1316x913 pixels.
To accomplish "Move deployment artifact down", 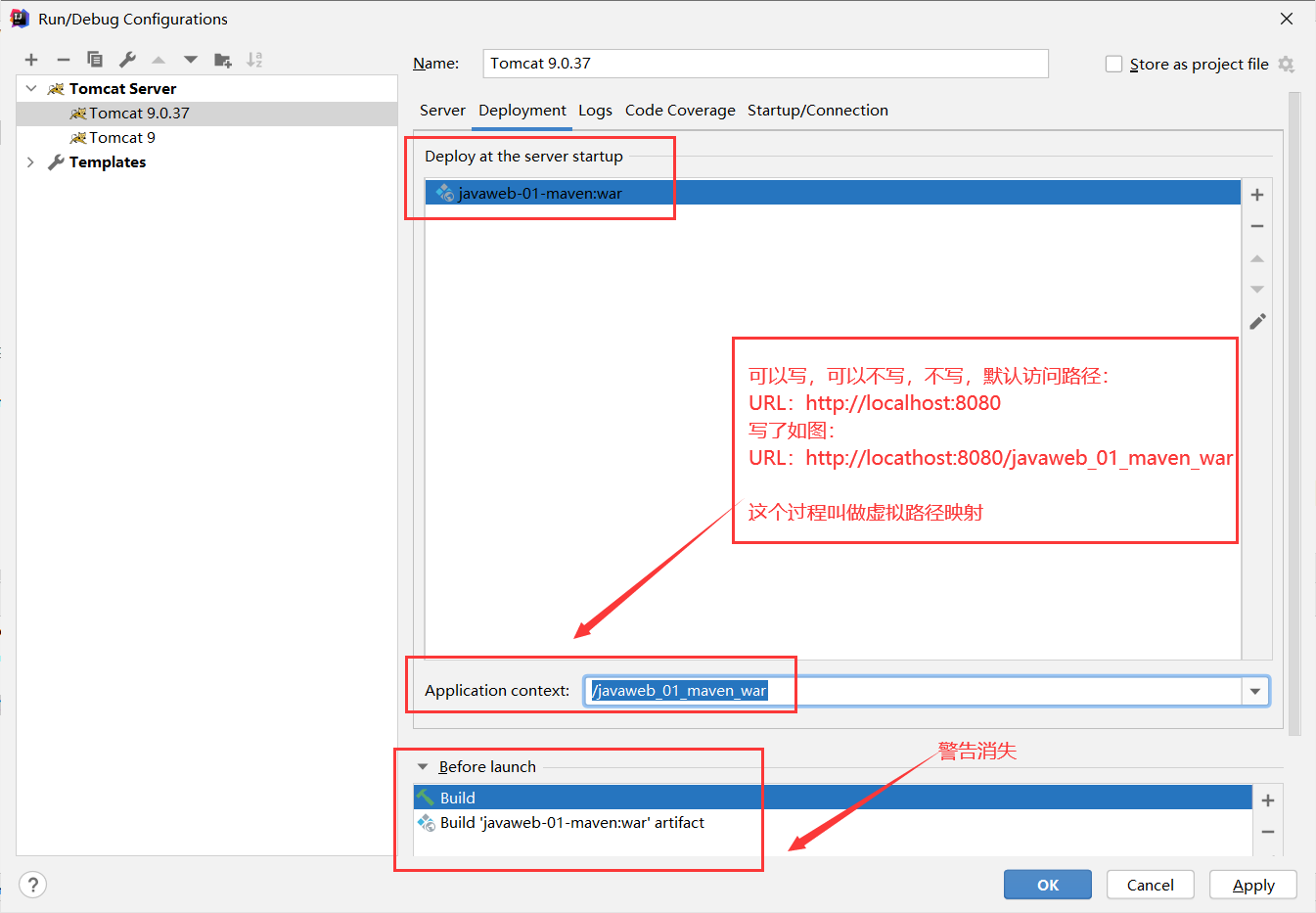I will point(1257,290).
